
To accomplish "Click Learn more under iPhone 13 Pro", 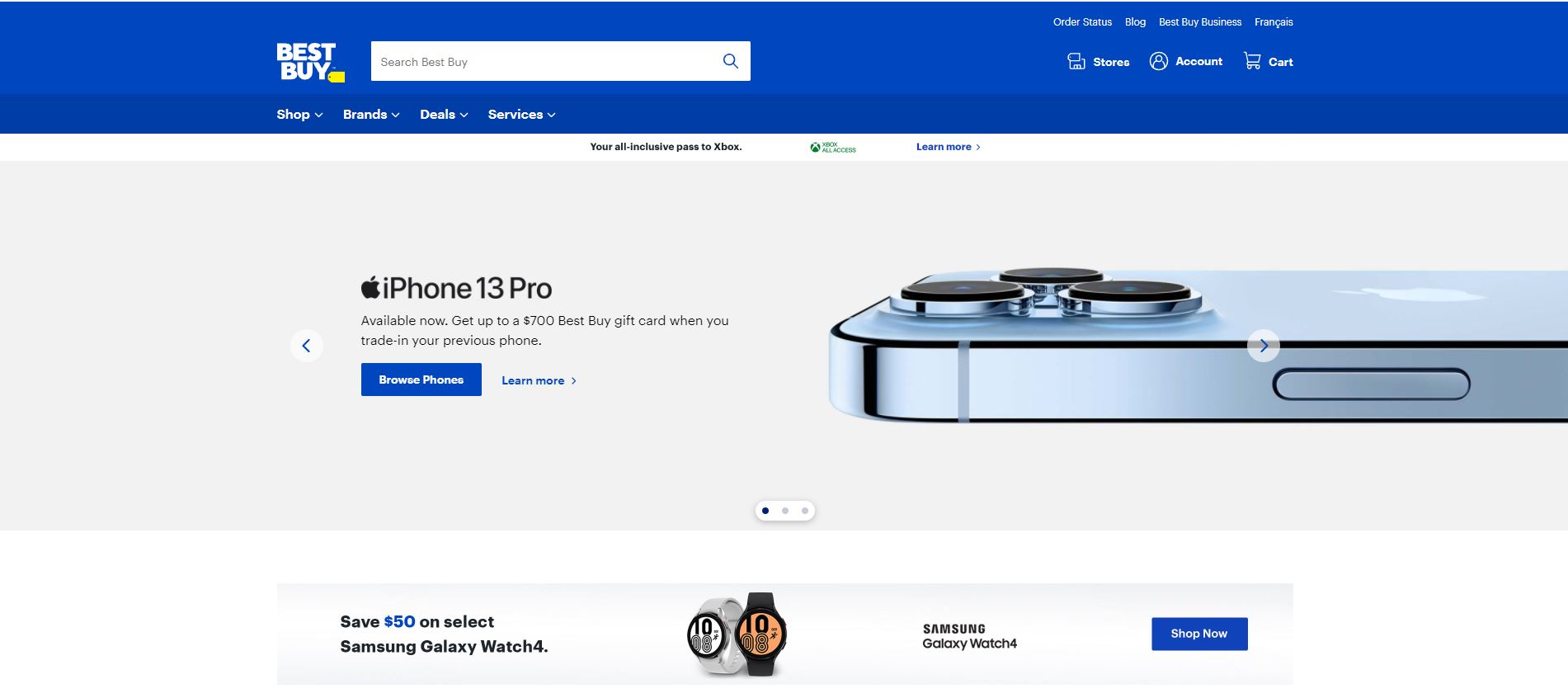I will coord(539,380).
